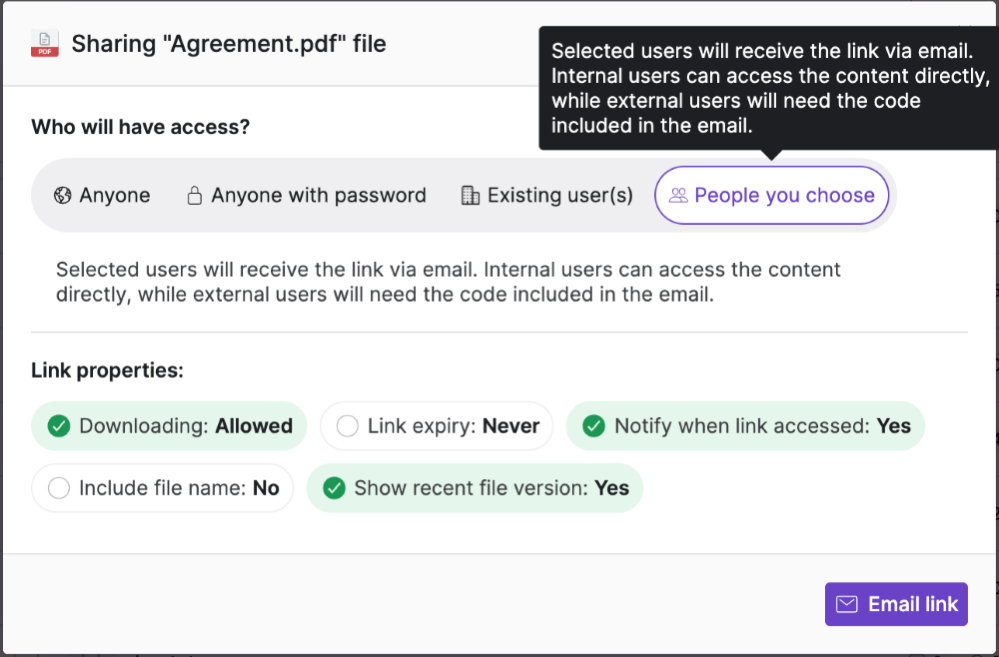
Task: Click the Email link button
Action: (896, 604)
